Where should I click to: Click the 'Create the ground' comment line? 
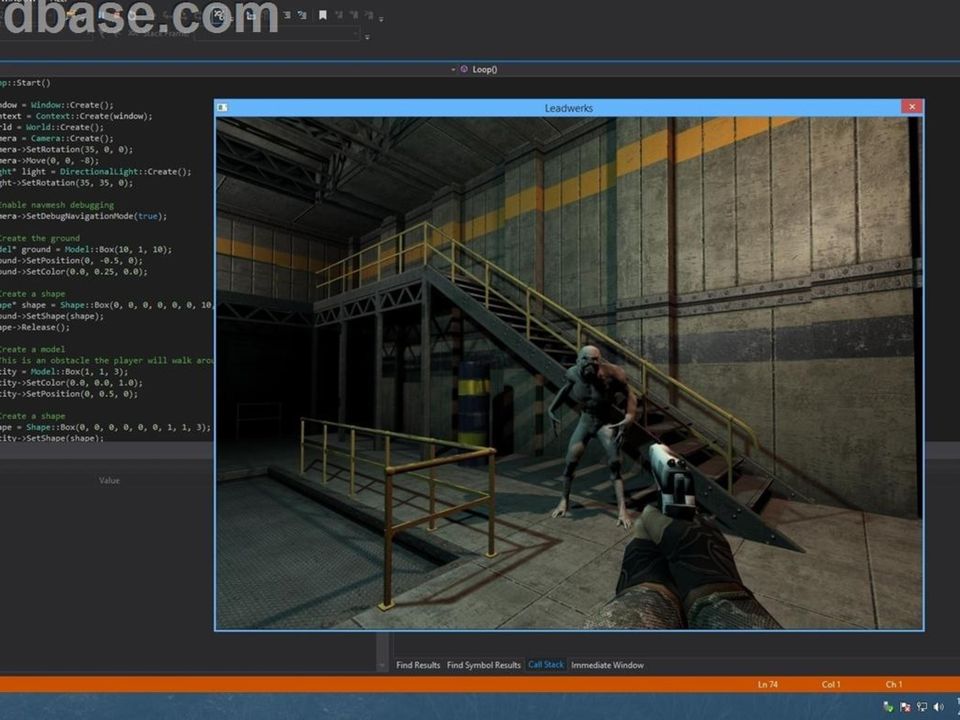[40, 238]
